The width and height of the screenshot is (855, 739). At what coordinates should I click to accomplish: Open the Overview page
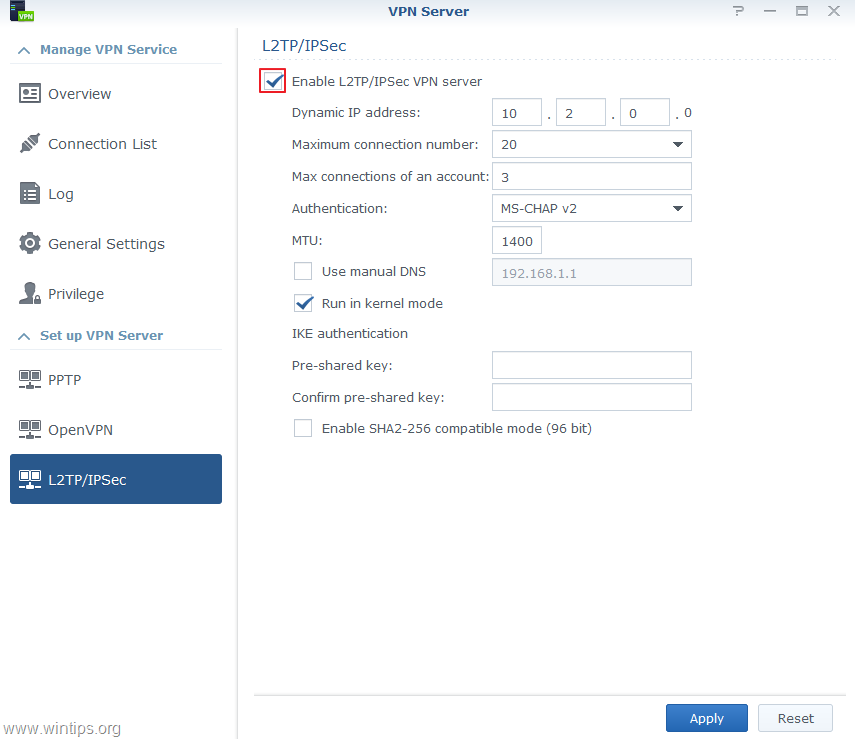tap(116, 94)
